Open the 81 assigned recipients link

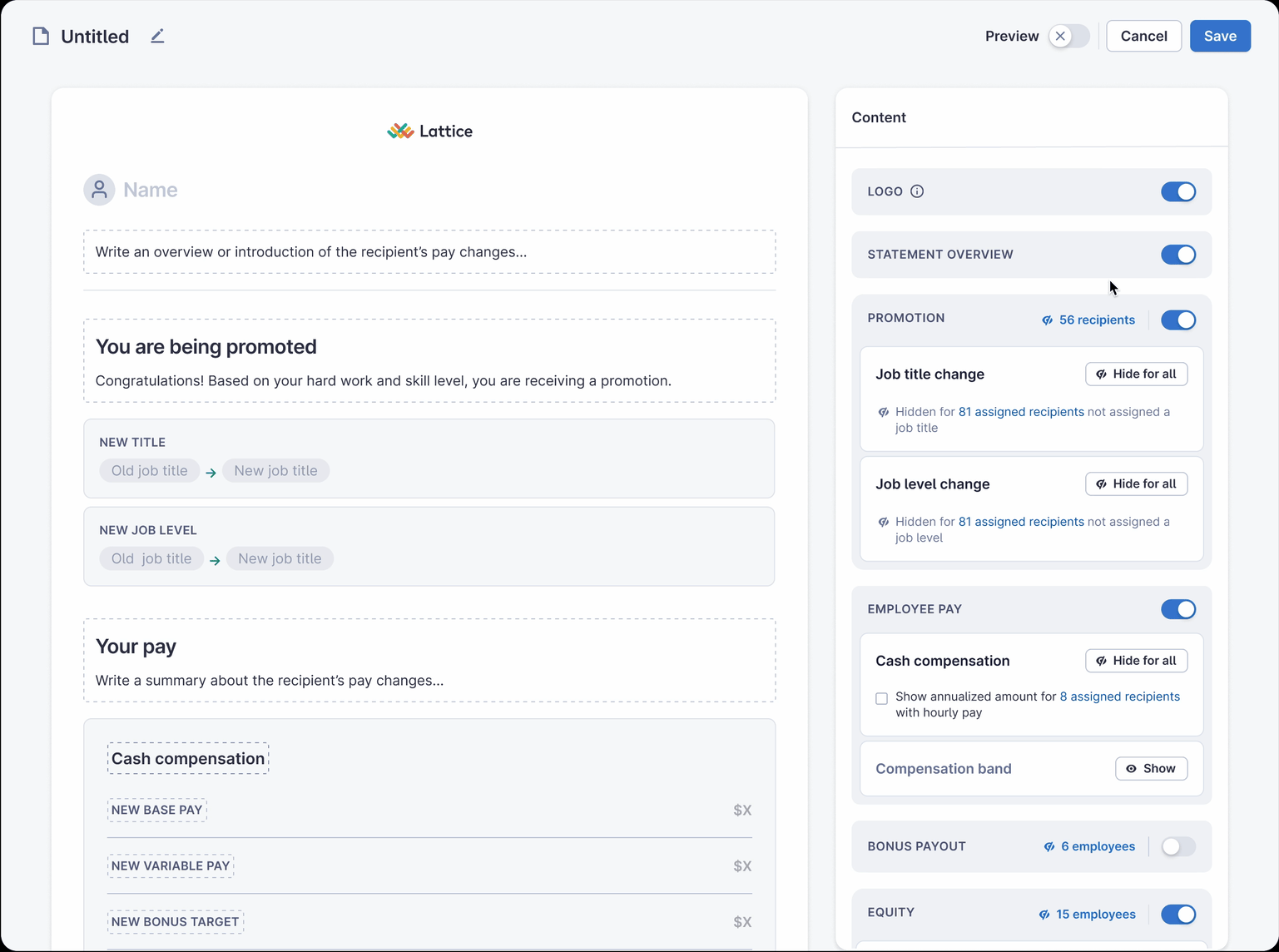[1021, 411]
